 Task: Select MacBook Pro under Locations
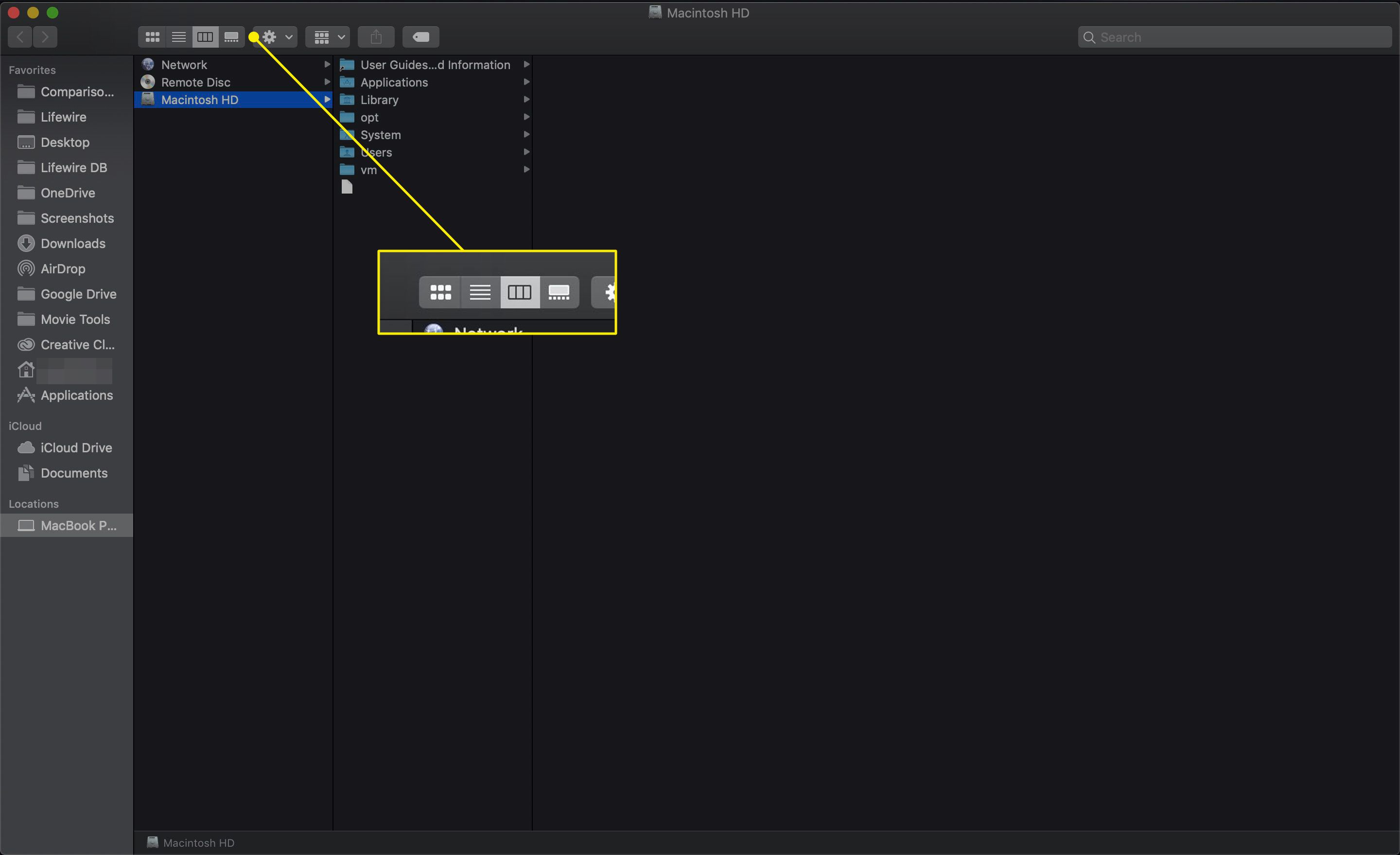pyautogui.click(x=67, y=526)
